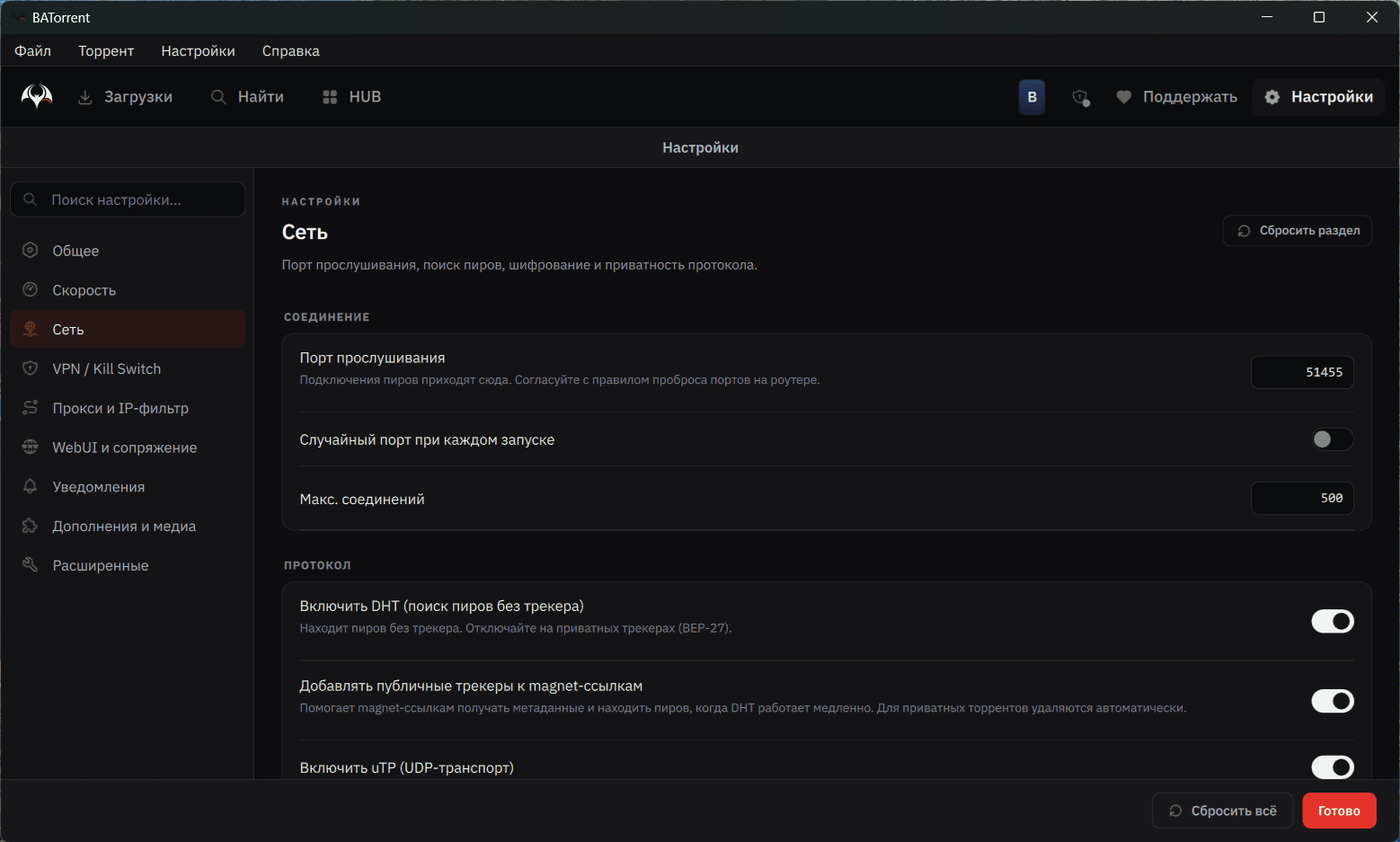Click the shield icon next to VPN / Kill Switch
Screen dimensions: 1400x842
pos(31,368)
